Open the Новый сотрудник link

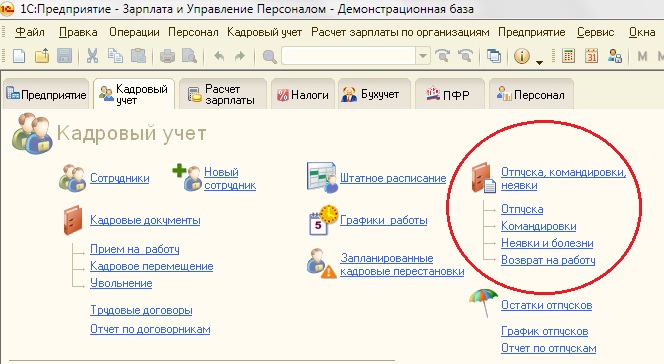[x=230, y=179]
